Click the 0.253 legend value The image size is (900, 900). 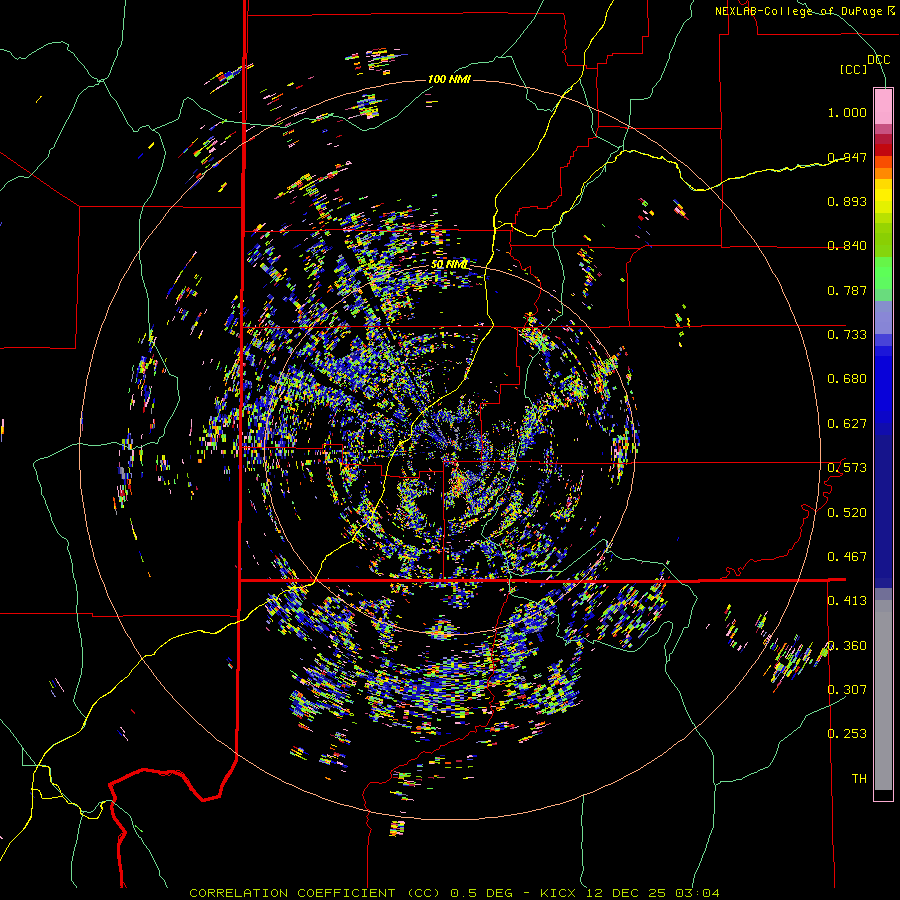847,734
